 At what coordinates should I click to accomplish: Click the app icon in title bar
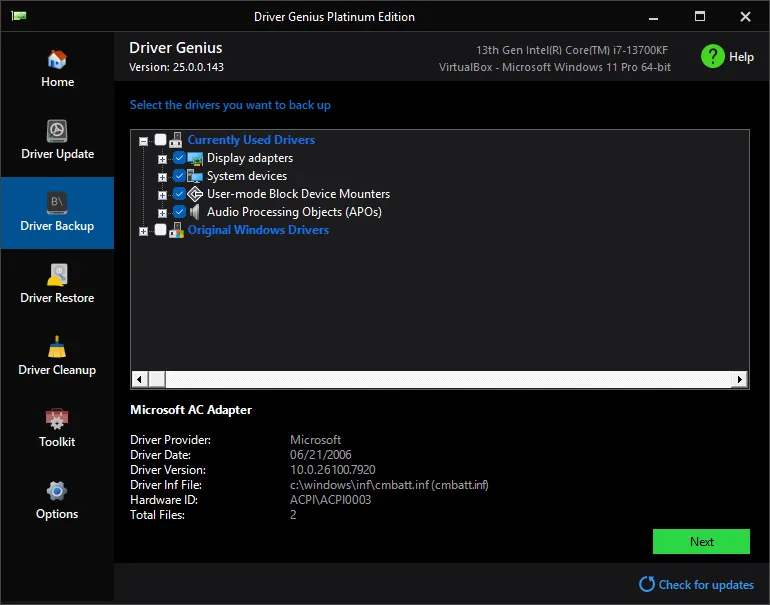[19, 16]
